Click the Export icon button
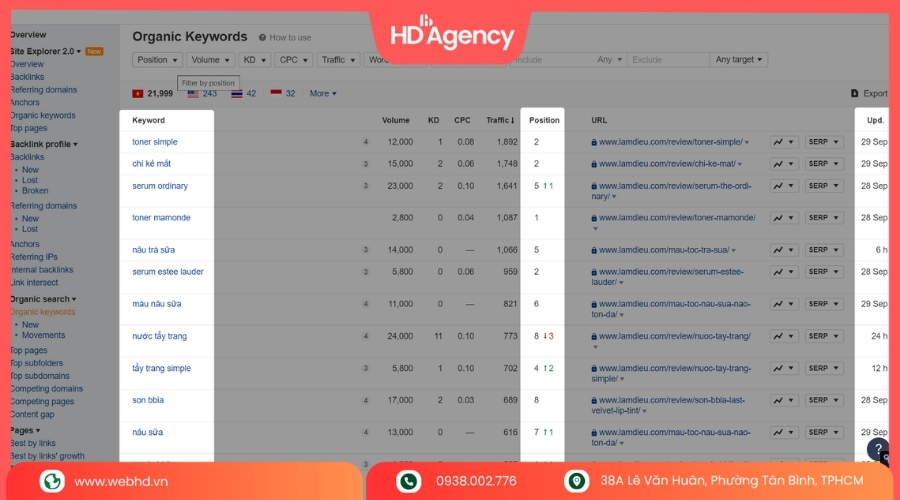 click(855, 94)
